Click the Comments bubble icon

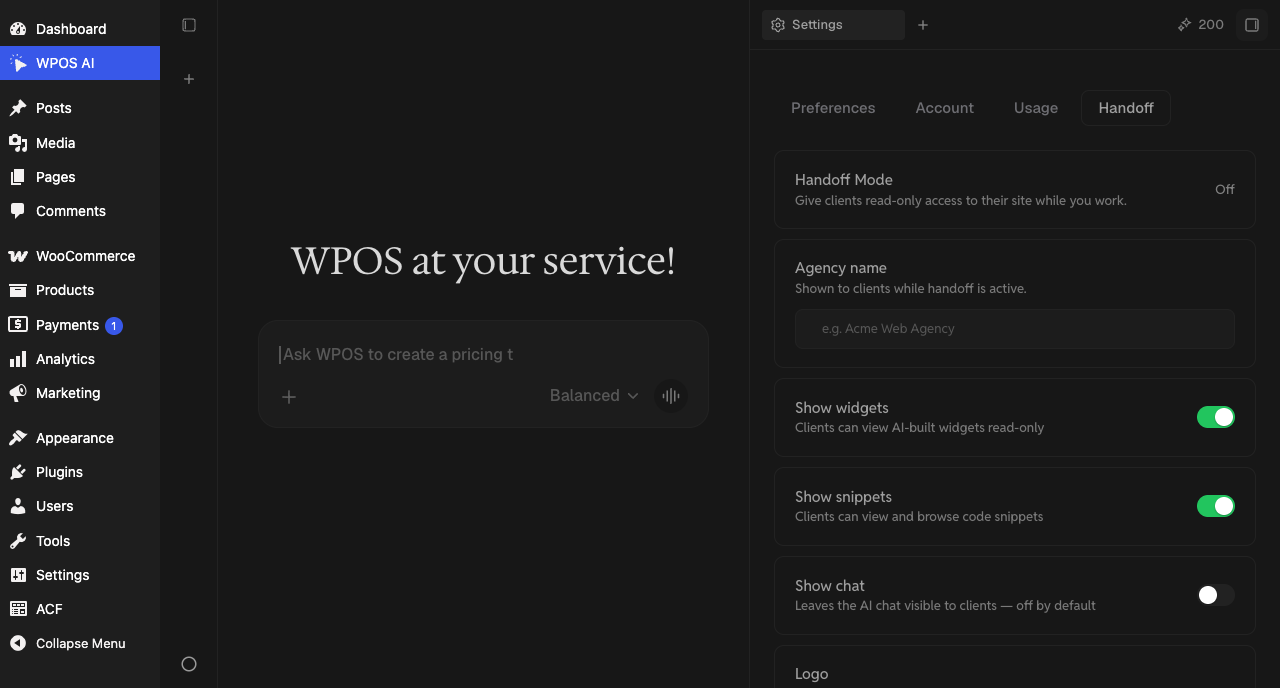click(x=18, y=211)
